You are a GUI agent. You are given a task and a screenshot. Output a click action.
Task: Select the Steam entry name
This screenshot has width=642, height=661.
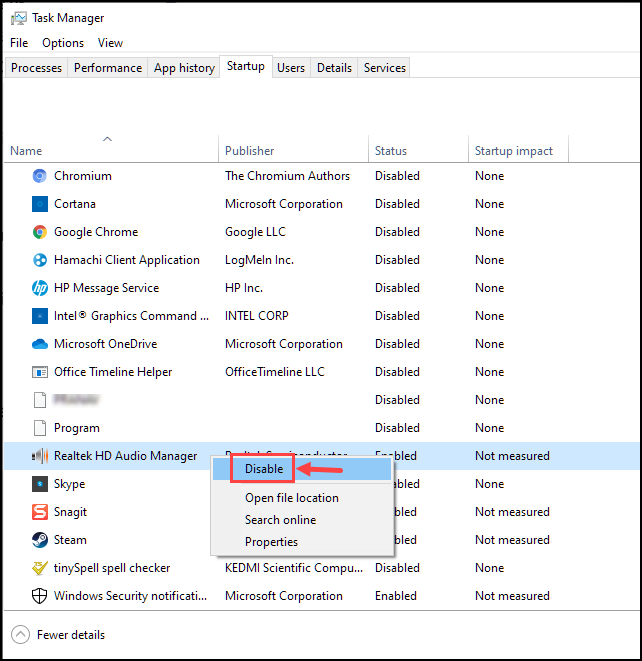[x=70, y=540]
